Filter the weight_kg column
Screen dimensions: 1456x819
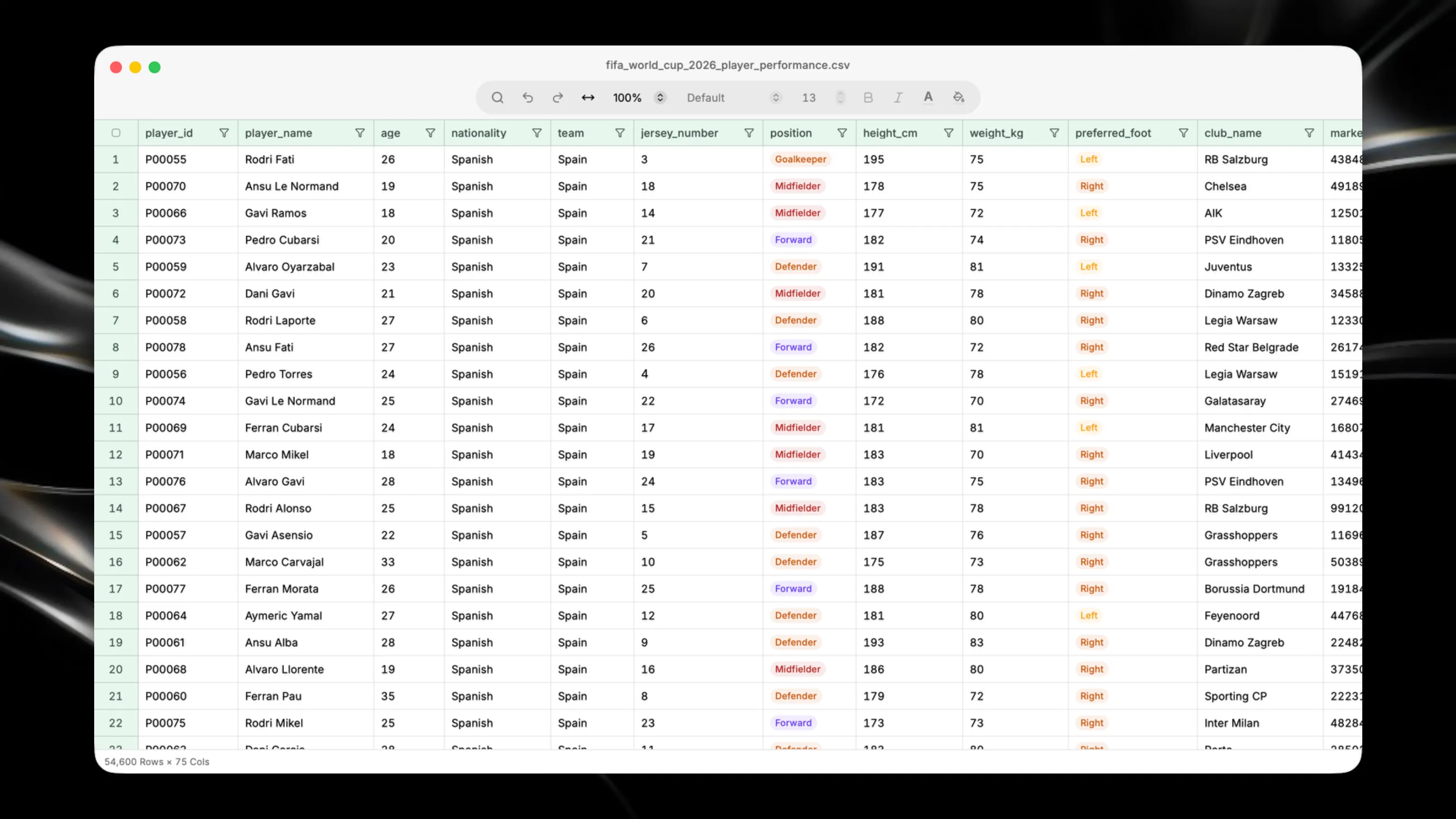[x=1055, y=133]
